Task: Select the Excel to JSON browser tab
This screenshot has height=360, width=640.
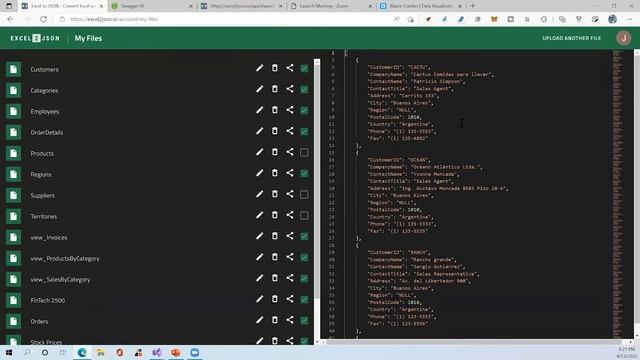Action: tap(62, 6)
